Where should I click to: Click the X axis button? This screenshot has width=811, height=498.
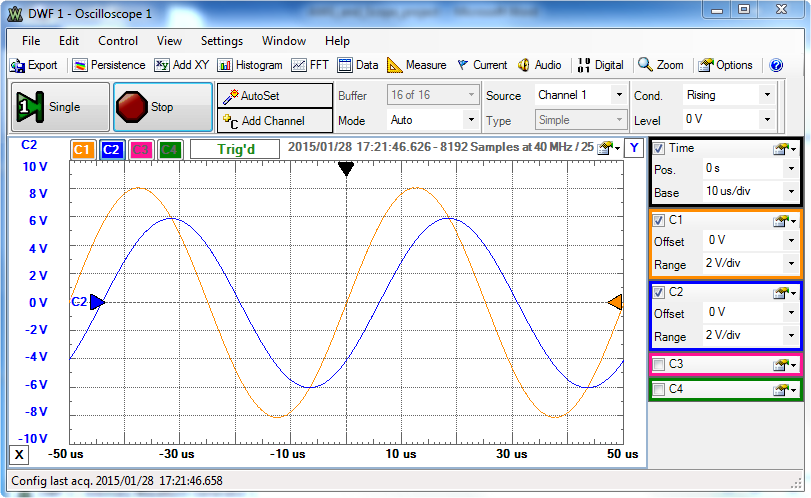click(19, 455)
